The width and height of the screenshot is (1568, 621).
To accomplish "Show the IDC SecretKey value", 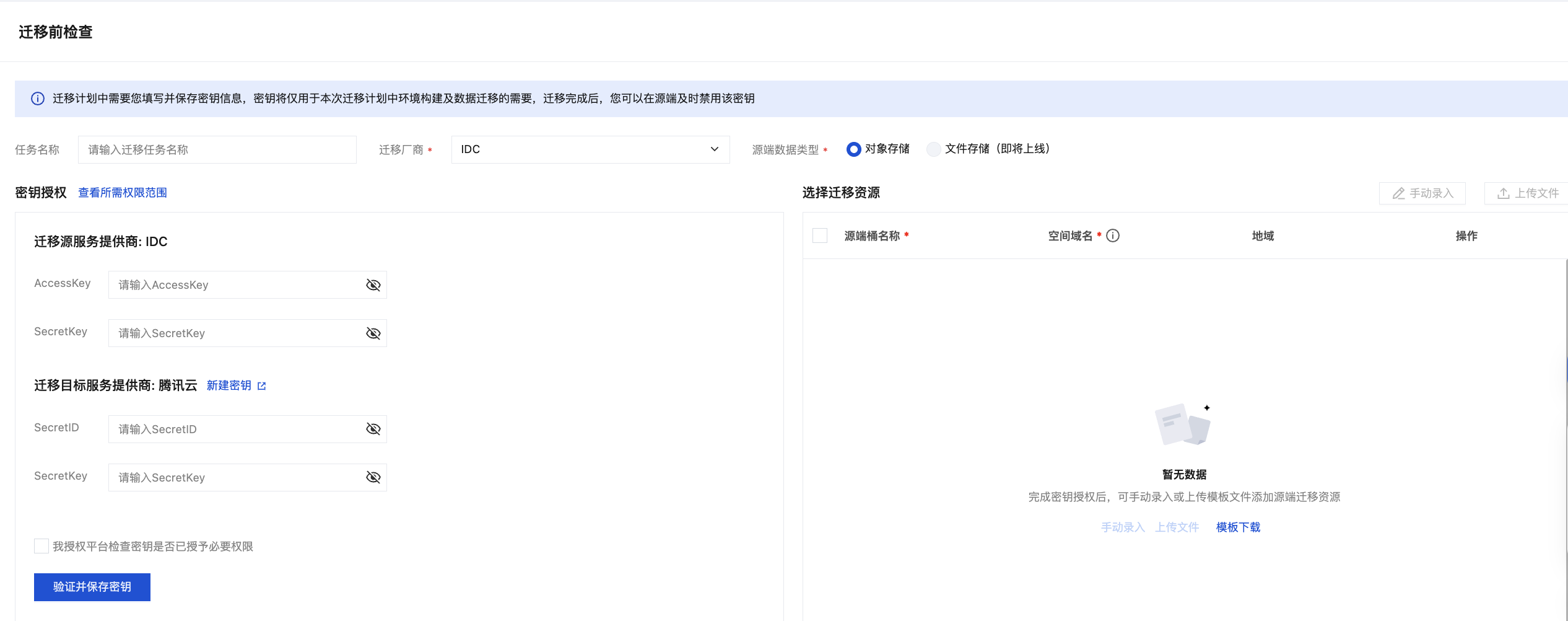I will pyautogui.click(x=373, y=333).
